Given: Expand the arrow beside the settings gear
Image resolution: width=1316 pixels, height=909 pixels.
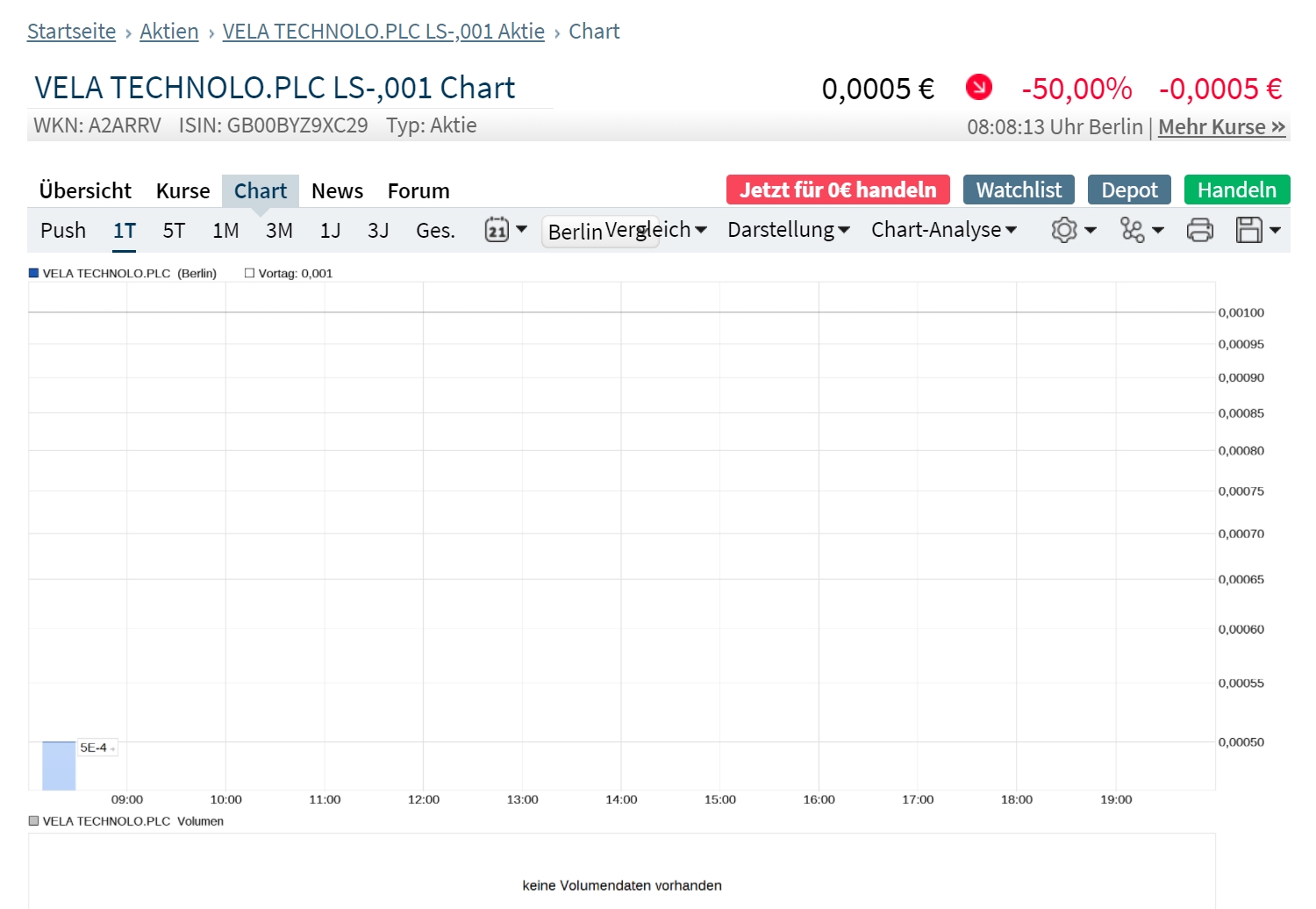Looking at the screenshot, I should point(1091,230).
